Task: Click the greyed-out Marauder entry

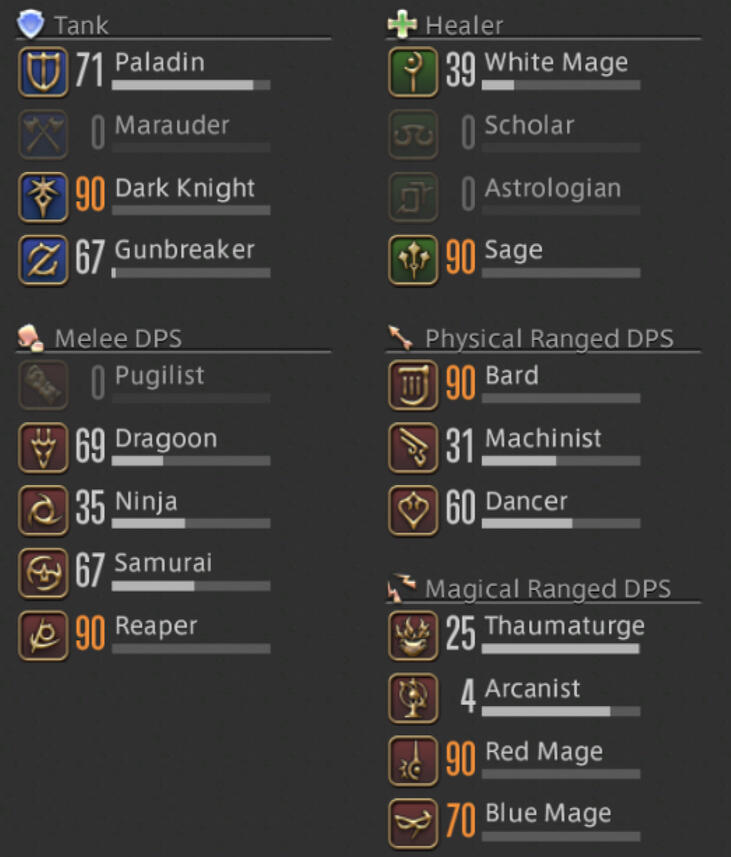Action: tap(144, 134)
